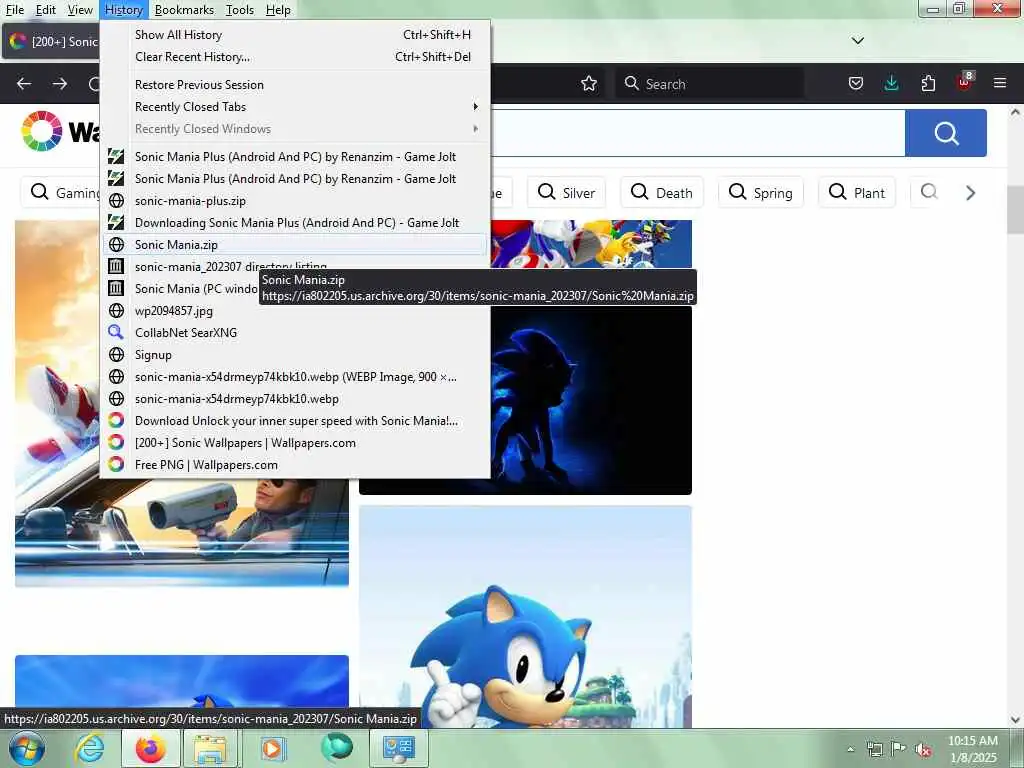Open the View menu

click(80, 10)
